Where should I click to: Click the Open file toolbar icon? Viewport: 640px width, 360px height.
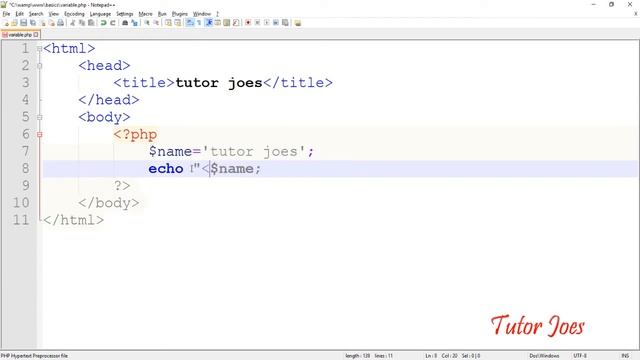[x=14, y=23]
